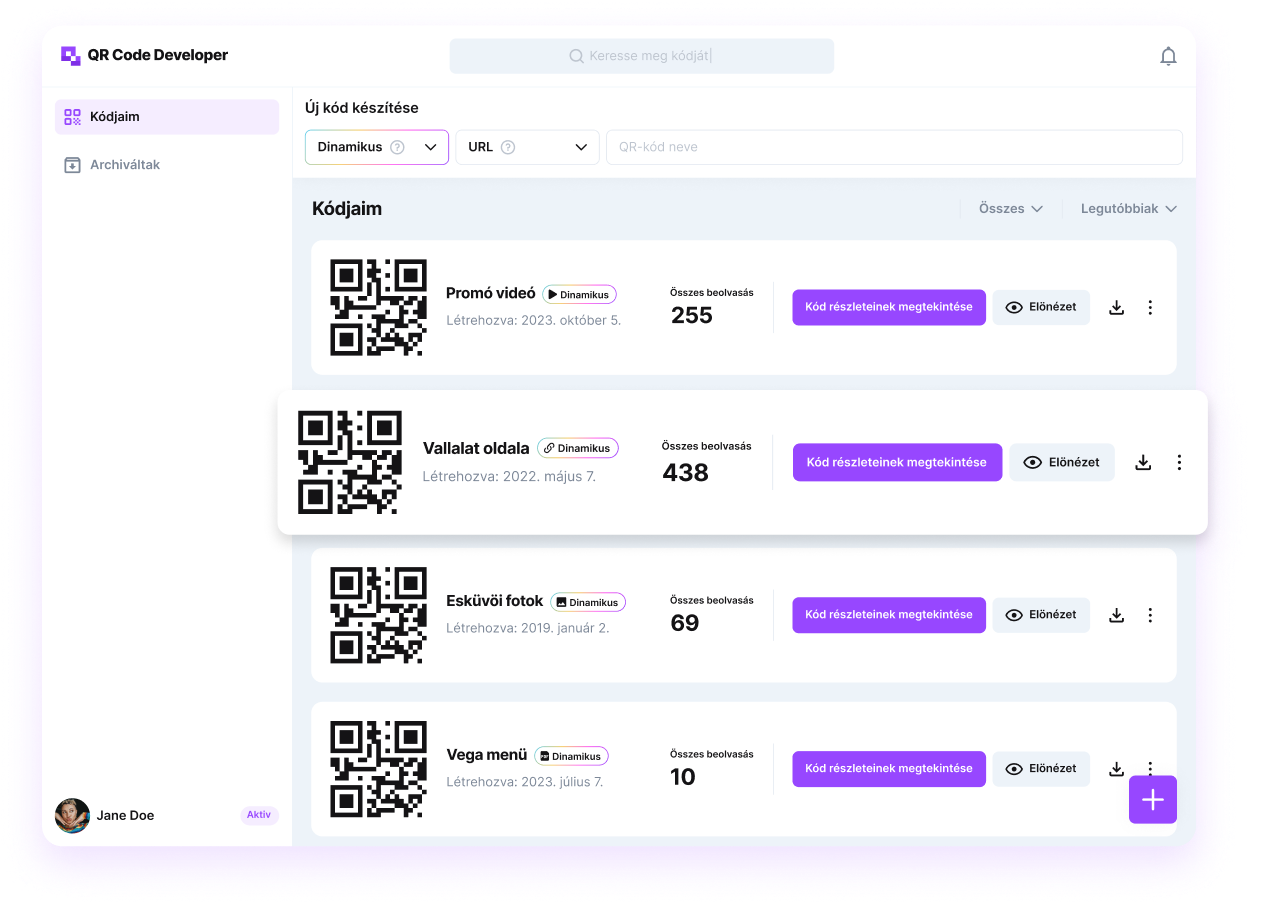
Task: Click the scan count 10
Action: (x=683, y=778)
